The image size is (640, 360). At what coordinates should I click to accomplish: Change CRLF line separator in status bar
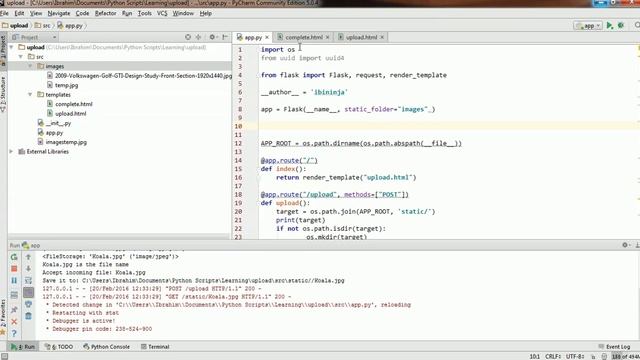(553, 356)
